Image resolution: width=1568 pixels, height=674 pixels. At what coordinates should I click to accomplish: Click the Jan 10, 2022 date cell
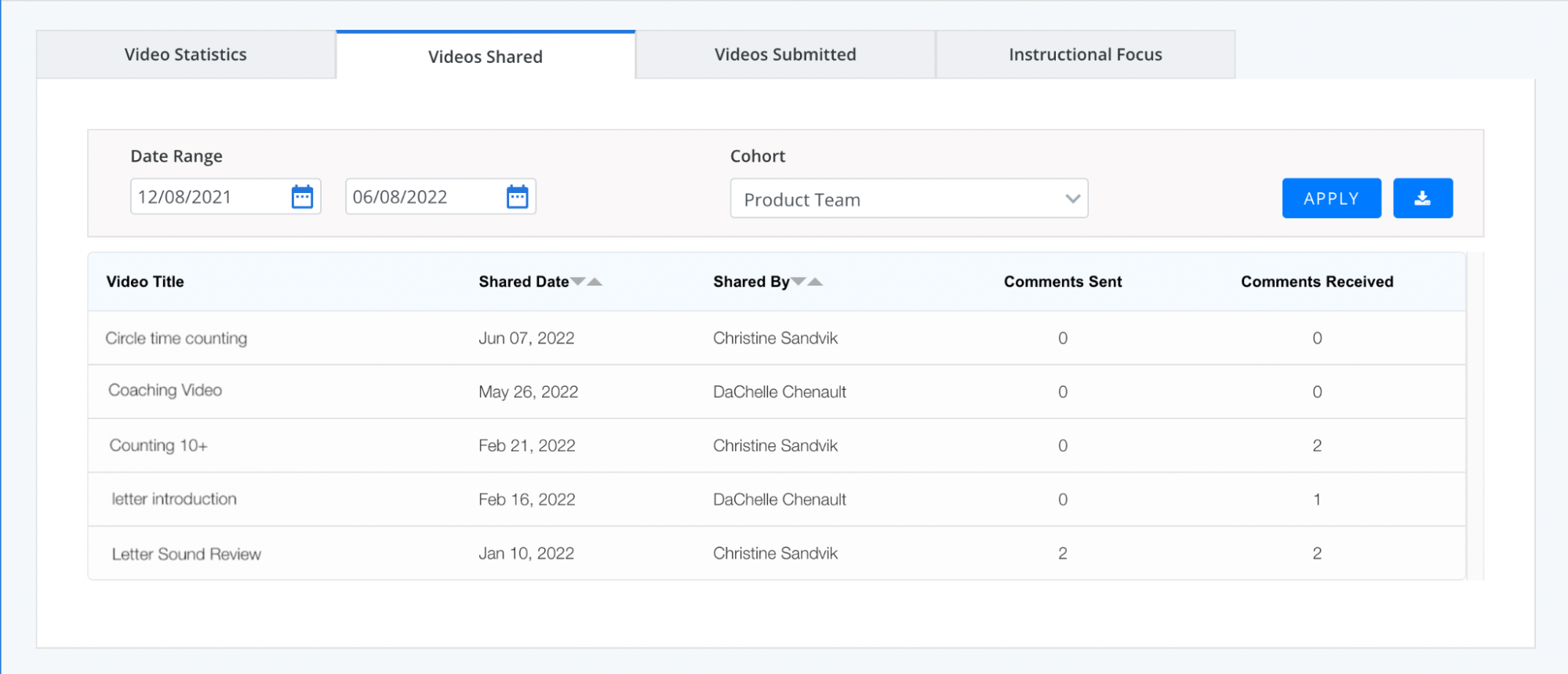[x=526, y=553]
